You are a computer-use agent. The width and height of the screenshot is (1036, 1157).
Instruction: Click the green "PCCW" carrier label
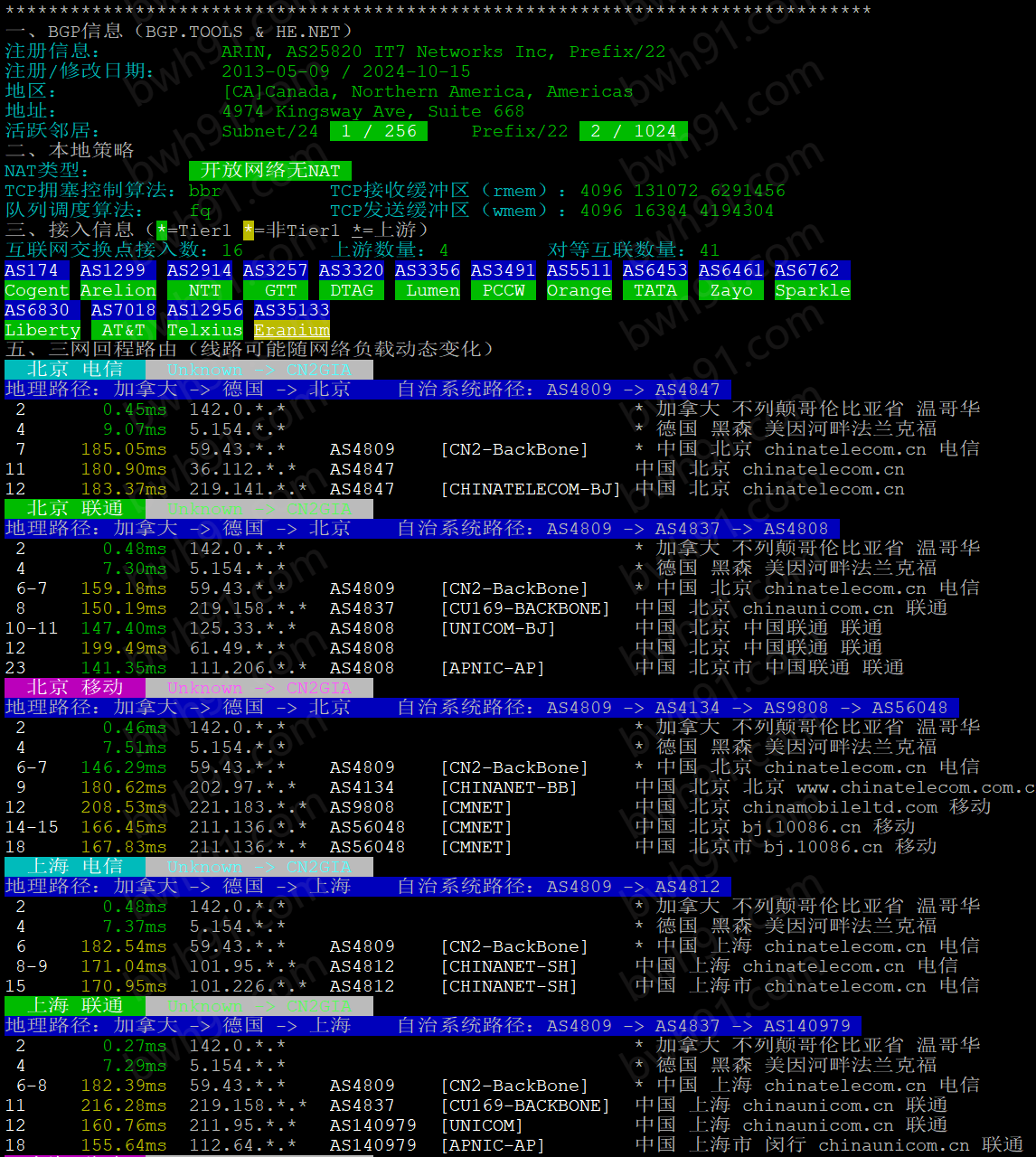click(504, 290)
